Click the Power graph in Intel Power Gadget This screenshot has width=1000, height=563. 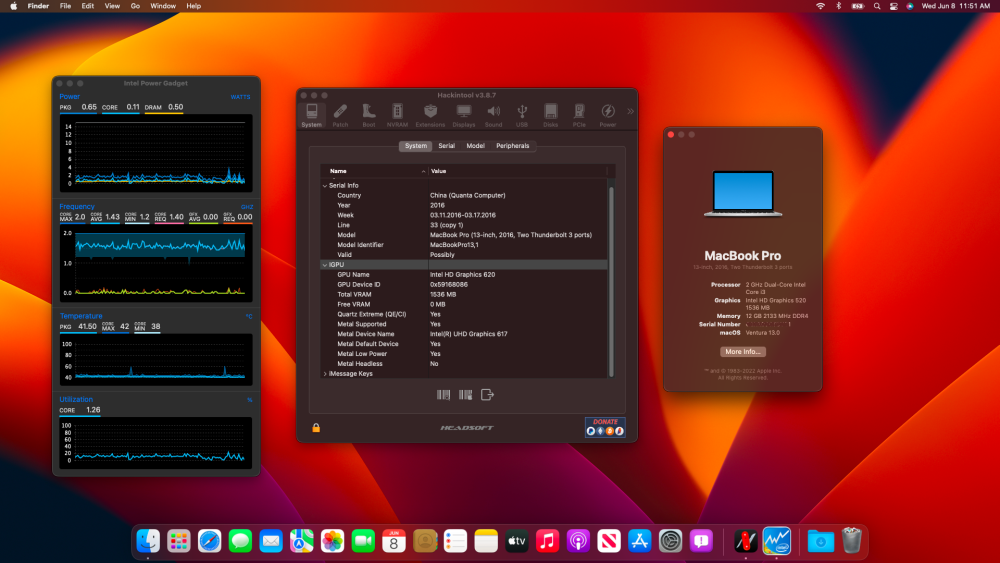coord(156,153)
